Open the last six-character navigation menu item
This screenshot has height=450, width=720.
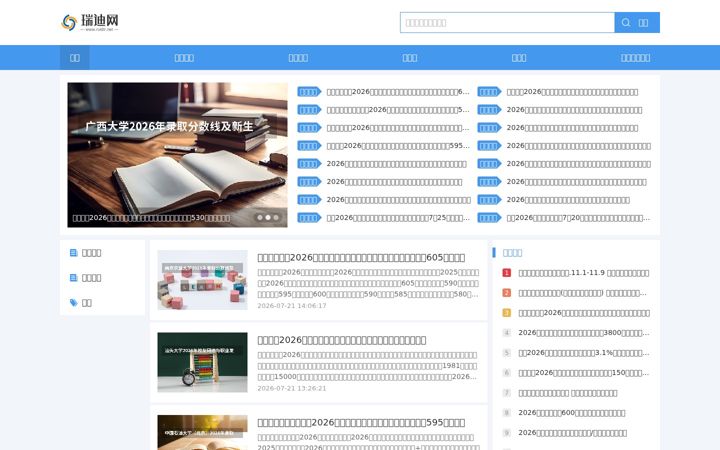tap(635, 57)
